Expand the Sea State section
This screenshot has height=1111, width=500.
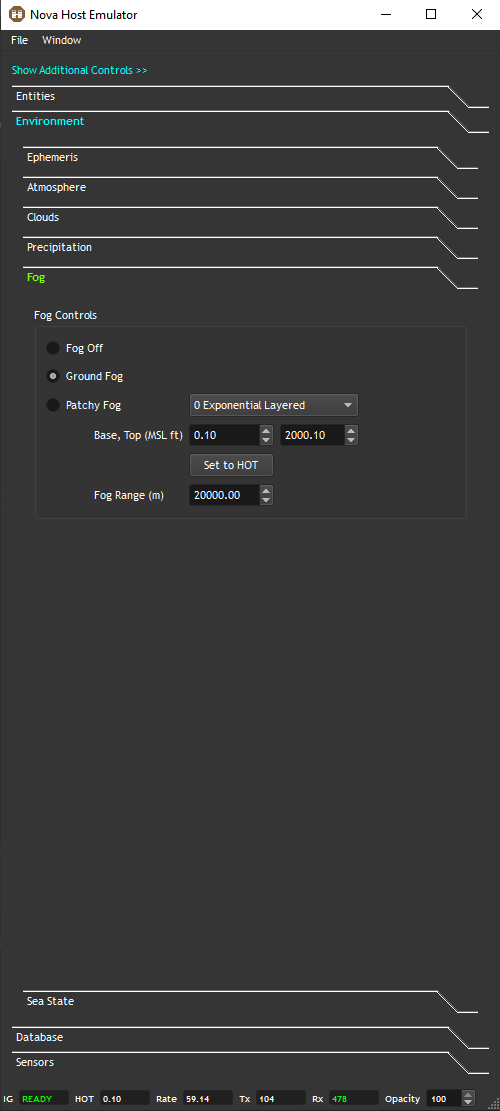[x=50, y=1001]
